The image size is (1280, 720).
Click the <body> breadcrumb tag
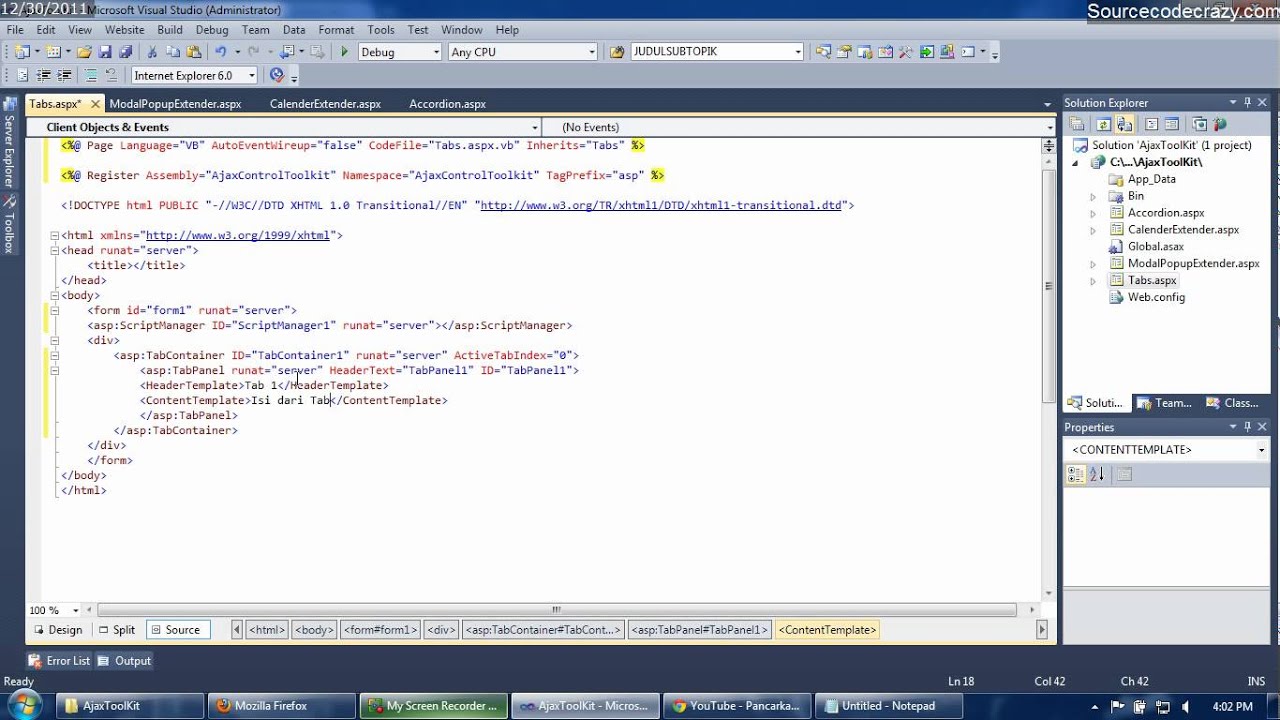[x=314, y=630]
